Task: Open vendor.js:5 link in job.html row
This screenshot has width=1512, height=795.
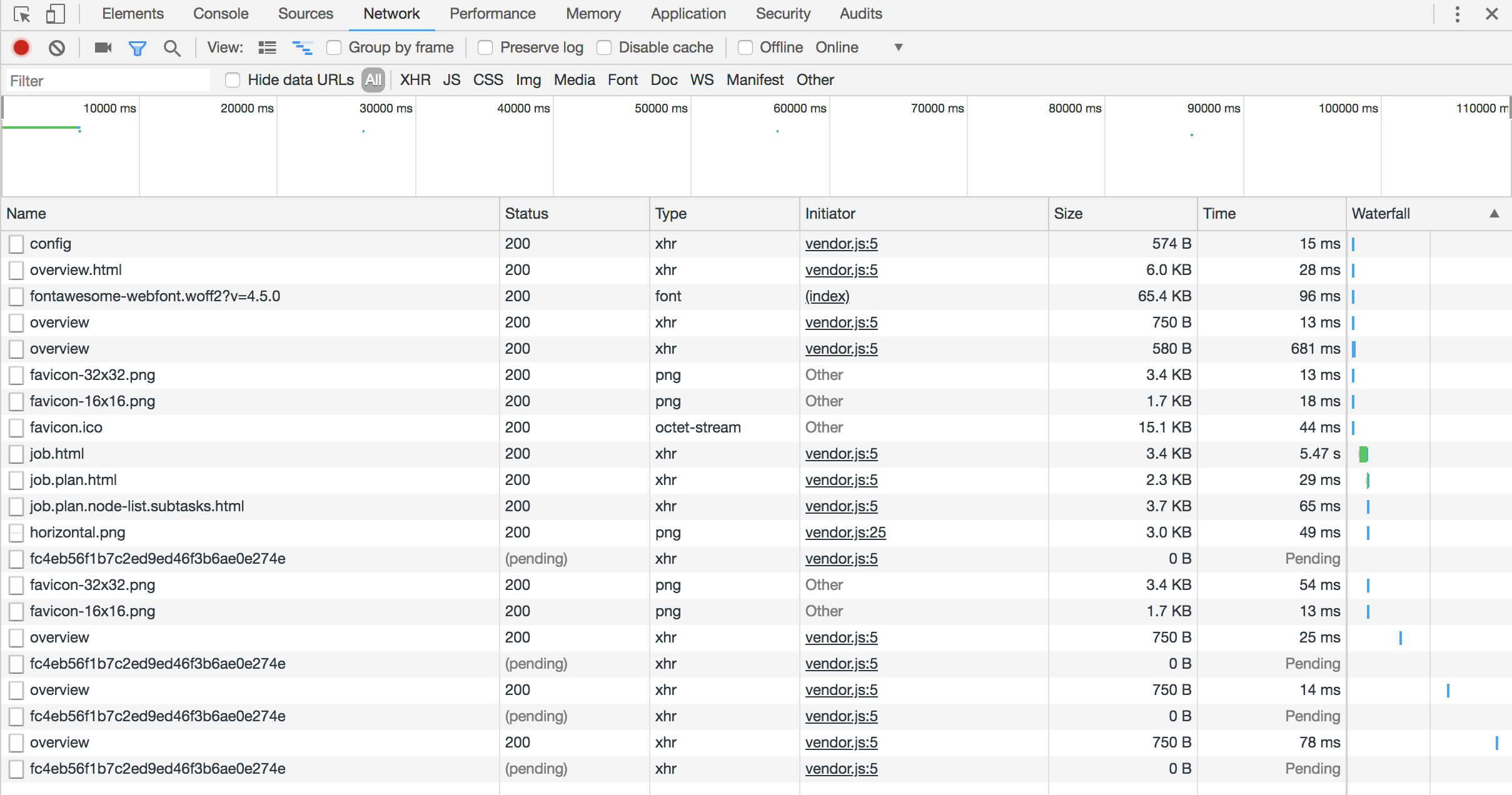Action: (x=841, y=454)
